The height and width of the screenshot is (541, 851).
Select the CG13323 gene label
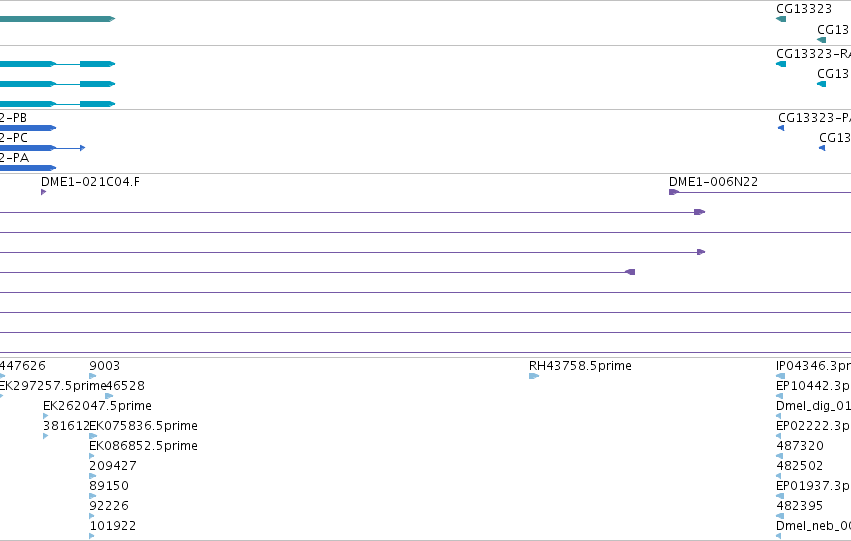804,9
